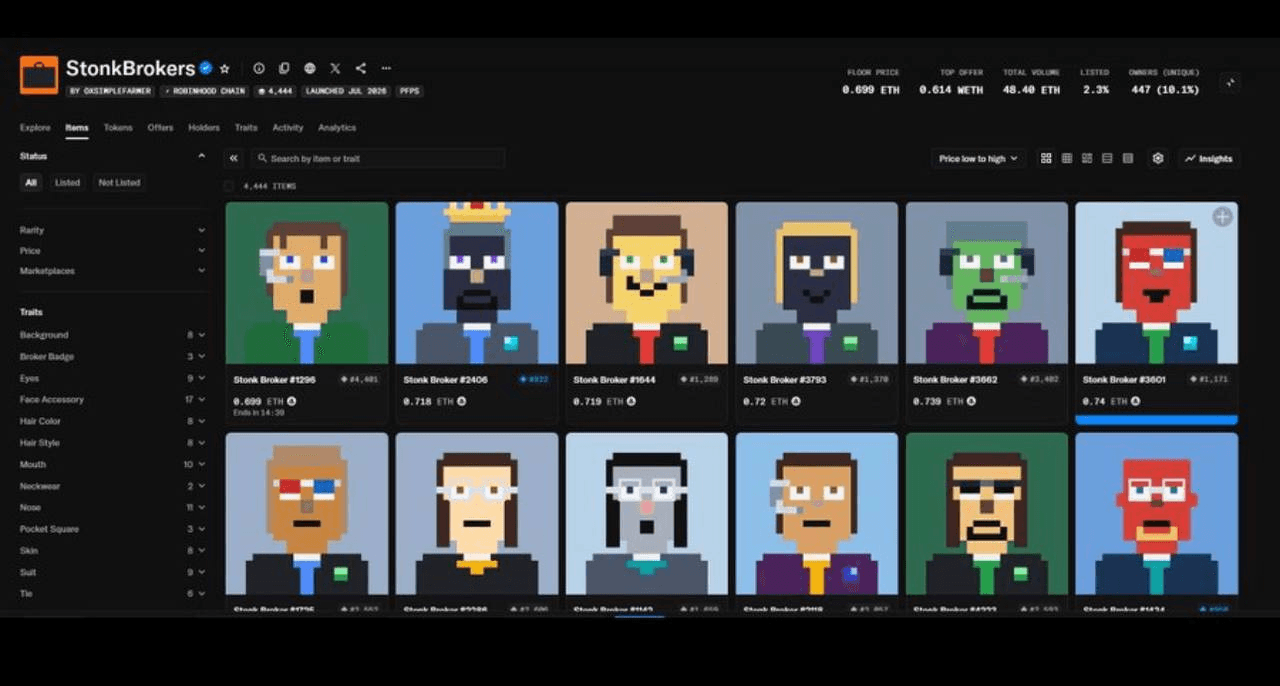
Task: Expand the Broker Badge trait filter
Action: 113,356
